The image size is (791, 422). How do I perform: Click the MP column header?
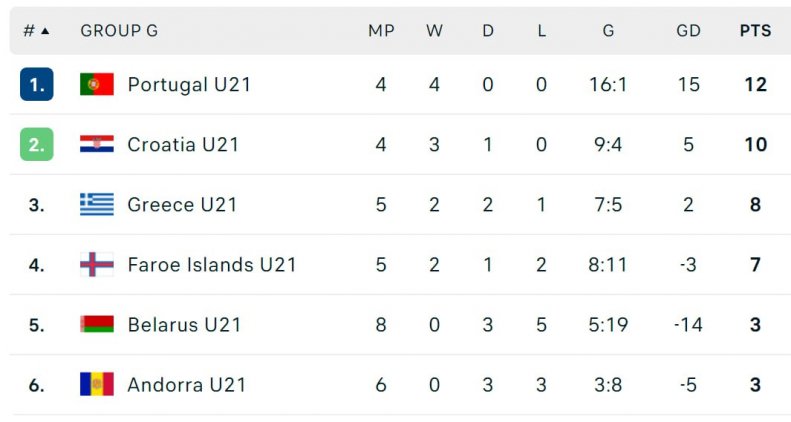[x=381, y=31]
